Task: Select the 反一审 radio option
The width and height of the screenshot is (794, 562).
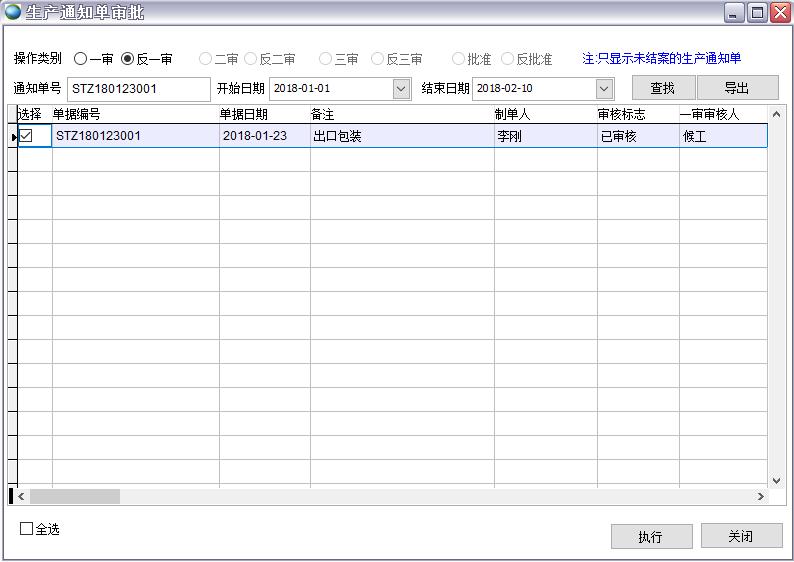Action: (x=127, y=59)
